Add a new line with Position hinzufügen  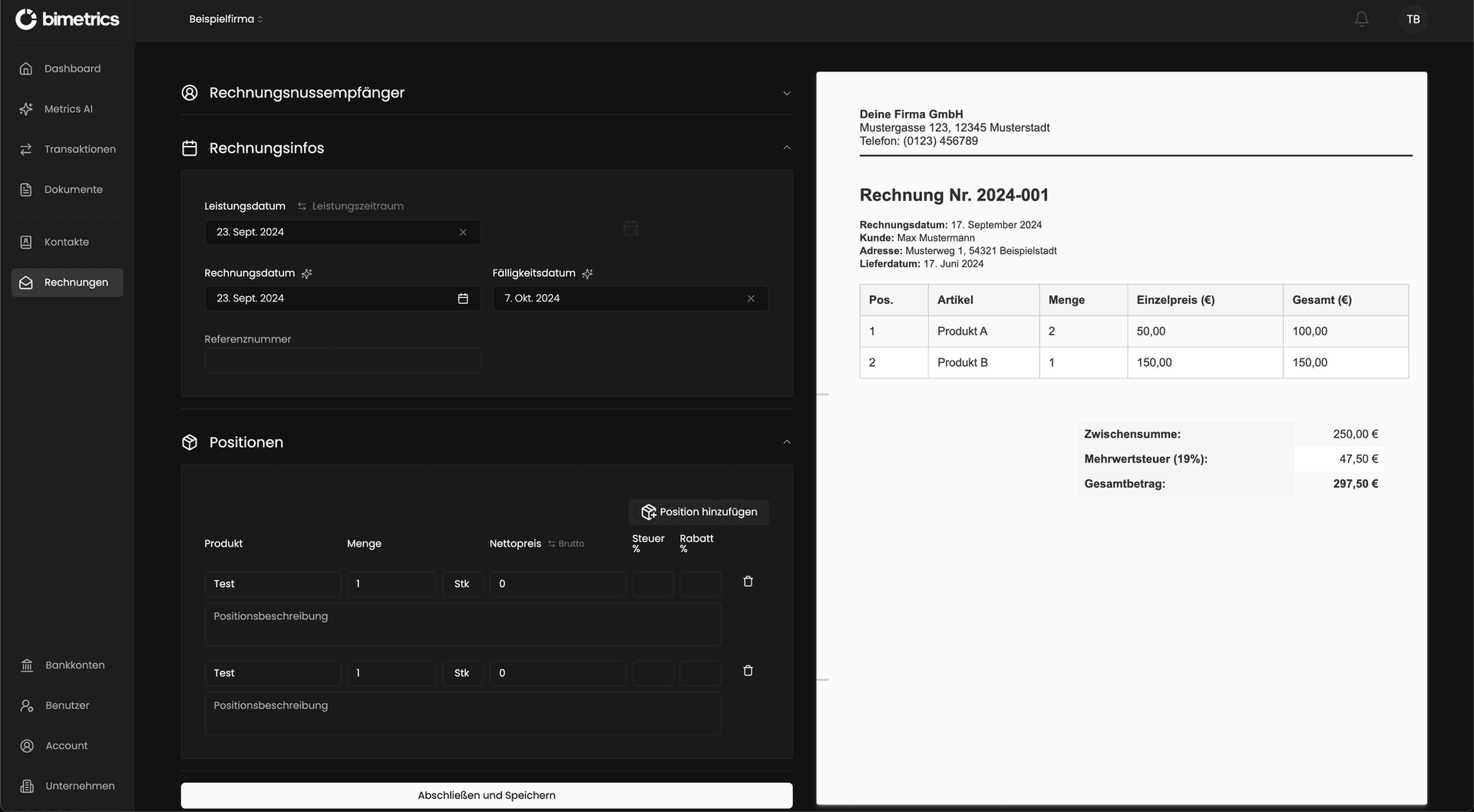(698, 512)
